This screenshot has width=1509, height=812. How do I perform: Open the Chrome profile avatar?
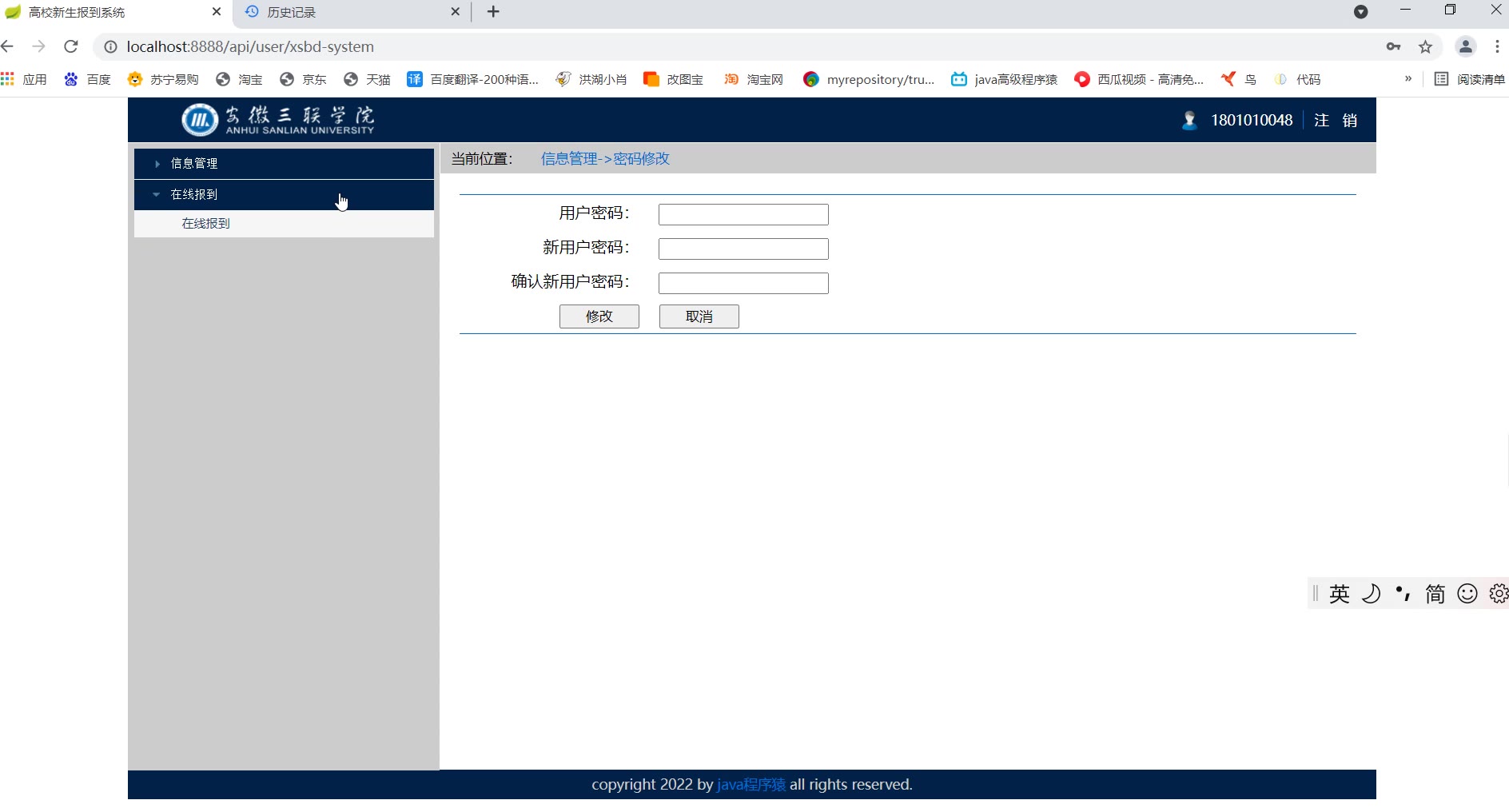coord(1465,47)
